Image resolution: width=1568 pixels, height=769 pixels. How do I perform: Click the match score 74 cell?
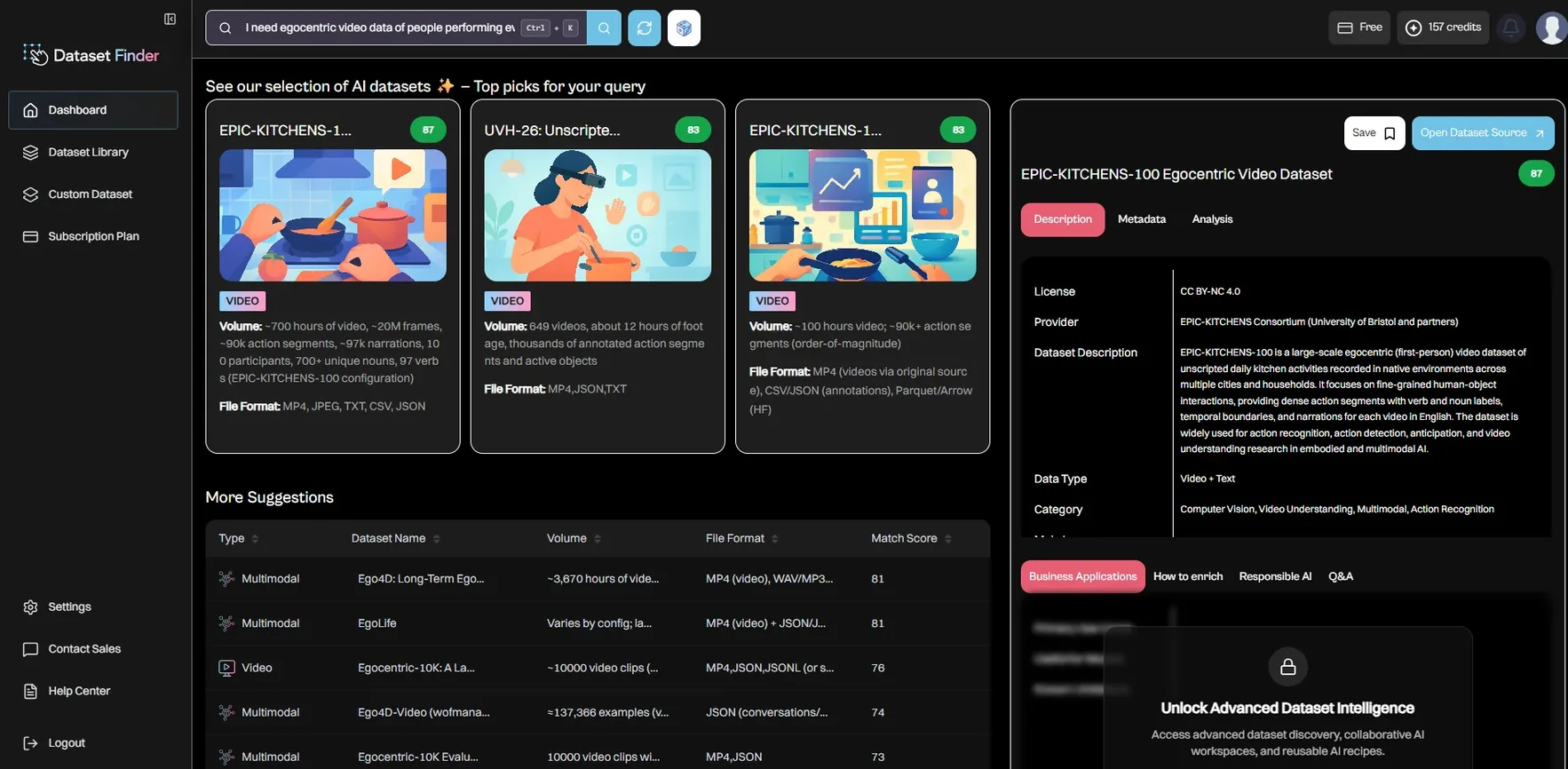coord(878,712)
